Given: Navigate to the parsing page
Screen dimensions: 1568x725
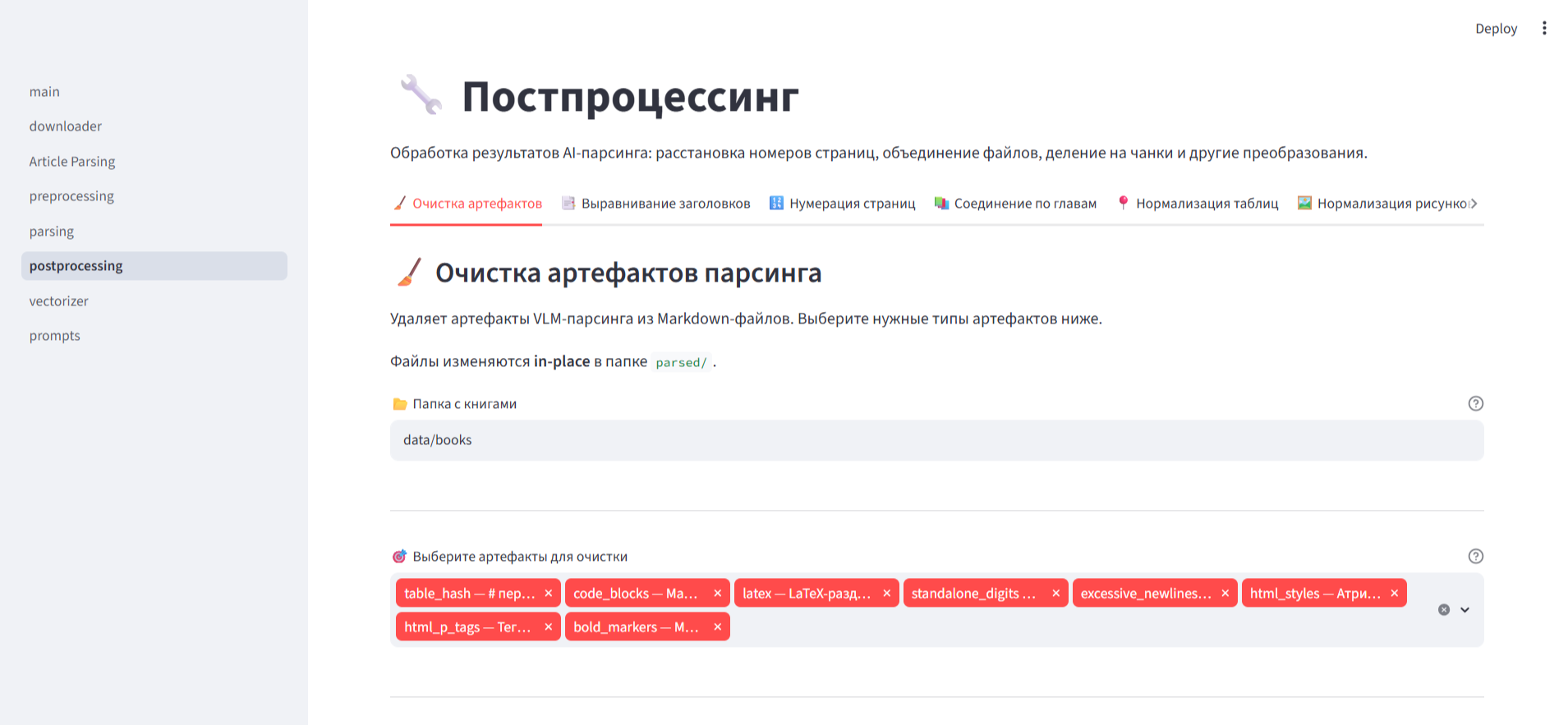Looking at the screenshot, I should click(x=154, y=232).
